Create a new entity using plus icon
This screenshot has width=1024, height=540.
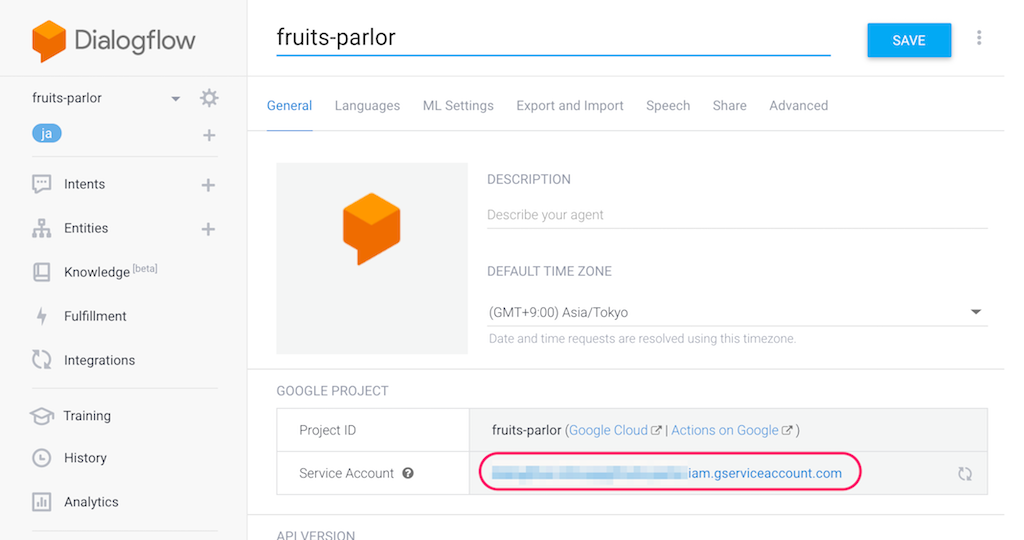pyautogui.click(x=208, y=229)
